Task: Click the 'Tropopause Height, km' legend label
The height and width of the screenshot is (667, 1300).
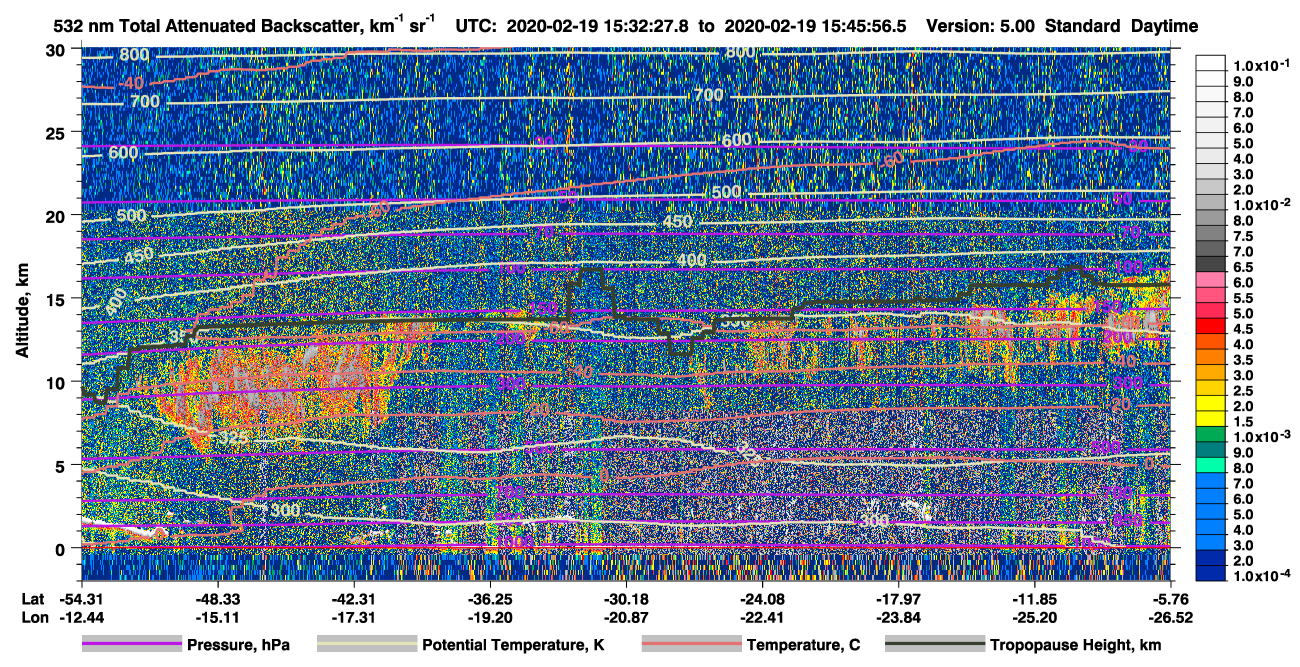Action: pos(1075,646)
